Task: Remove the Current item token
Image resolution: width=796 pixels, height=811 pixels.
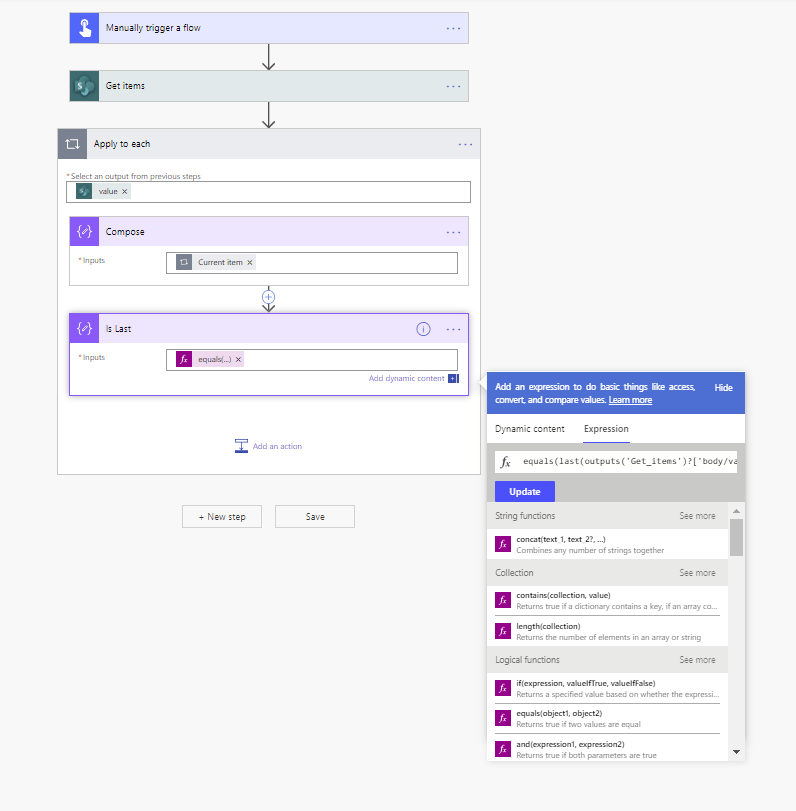Action: click(250, 262)
